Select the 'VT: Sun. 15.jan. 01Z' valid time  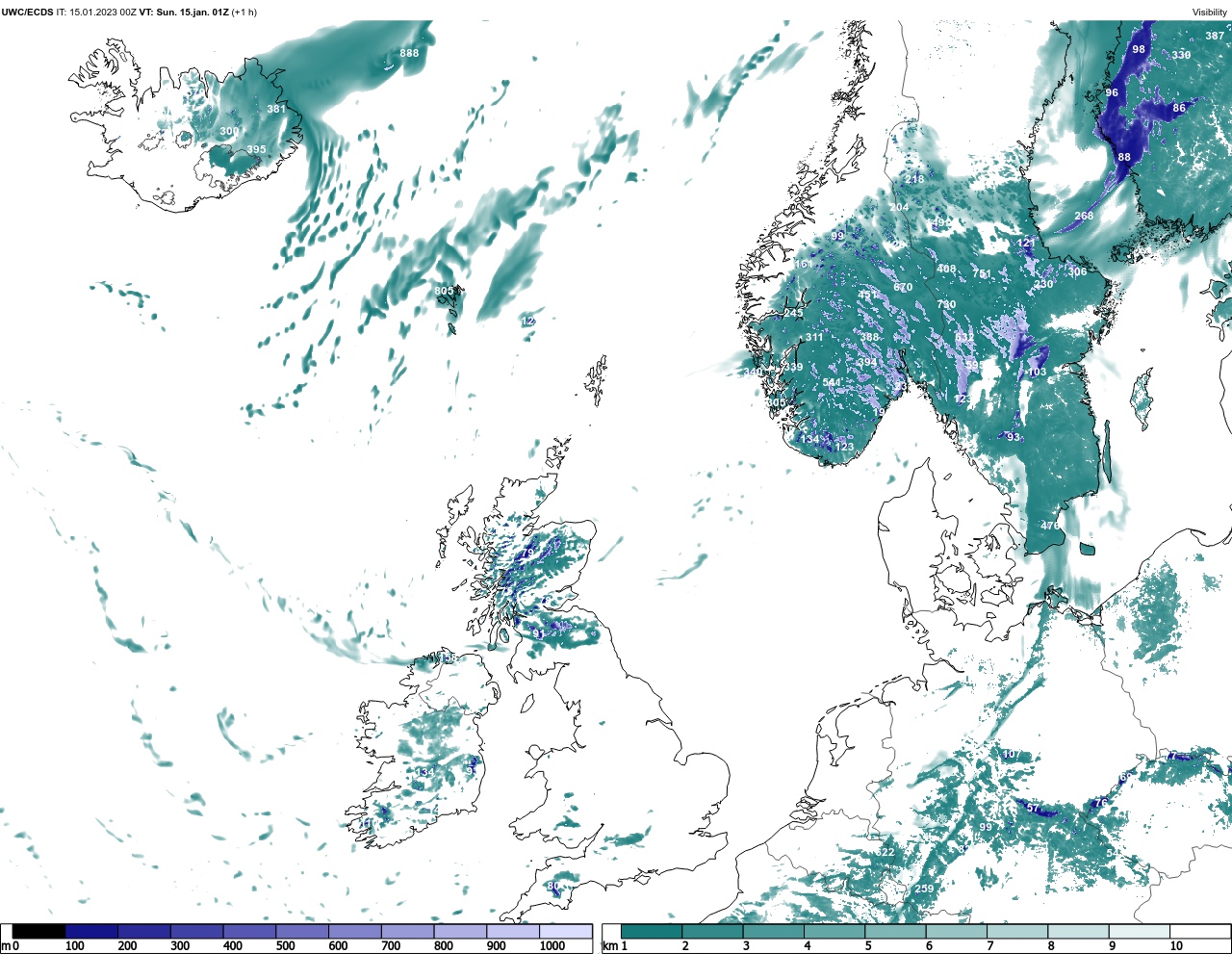click(184, 13)
